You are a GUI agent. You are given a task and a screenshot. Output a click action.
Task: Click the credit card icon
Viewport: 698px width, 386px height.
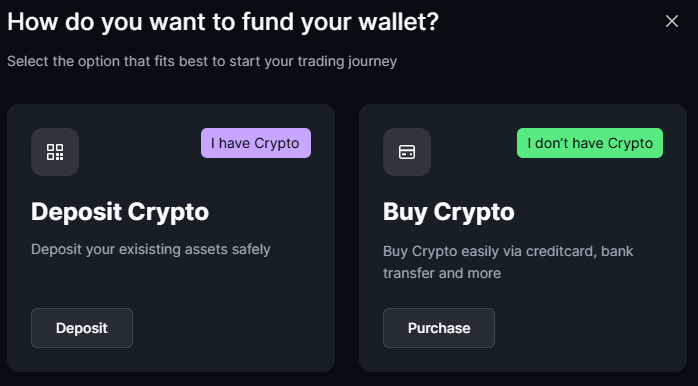[407, 152]
